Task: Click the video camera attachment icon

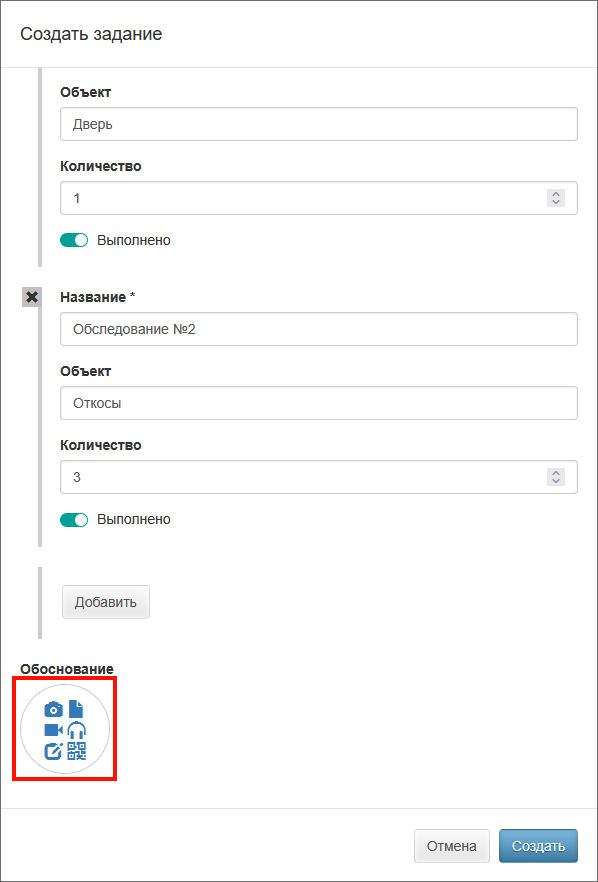Action: 53,730
